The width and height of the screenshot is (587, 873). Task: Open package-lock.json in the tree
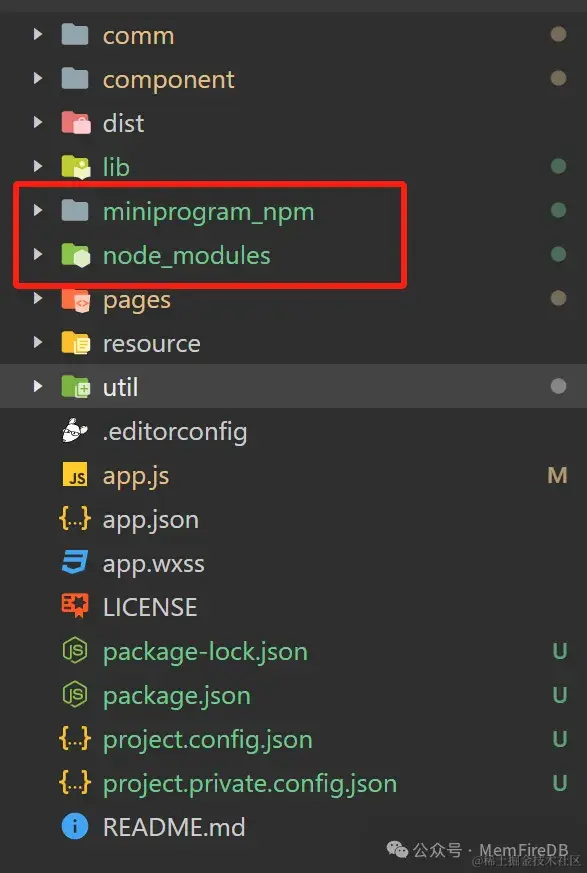[x=206, y=652]
